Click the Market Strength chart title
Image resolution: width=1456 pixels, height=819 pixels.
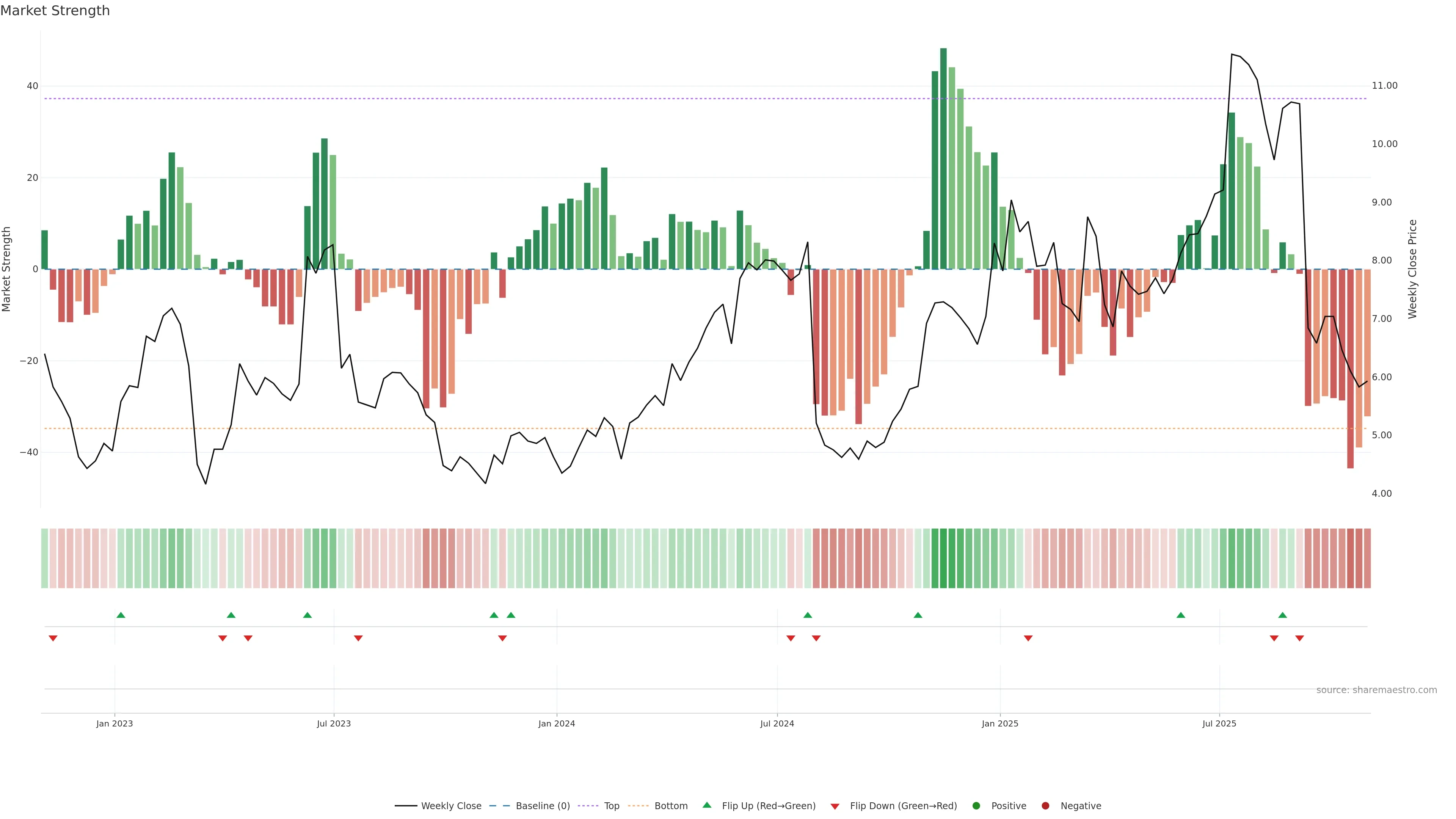(55, 11)
